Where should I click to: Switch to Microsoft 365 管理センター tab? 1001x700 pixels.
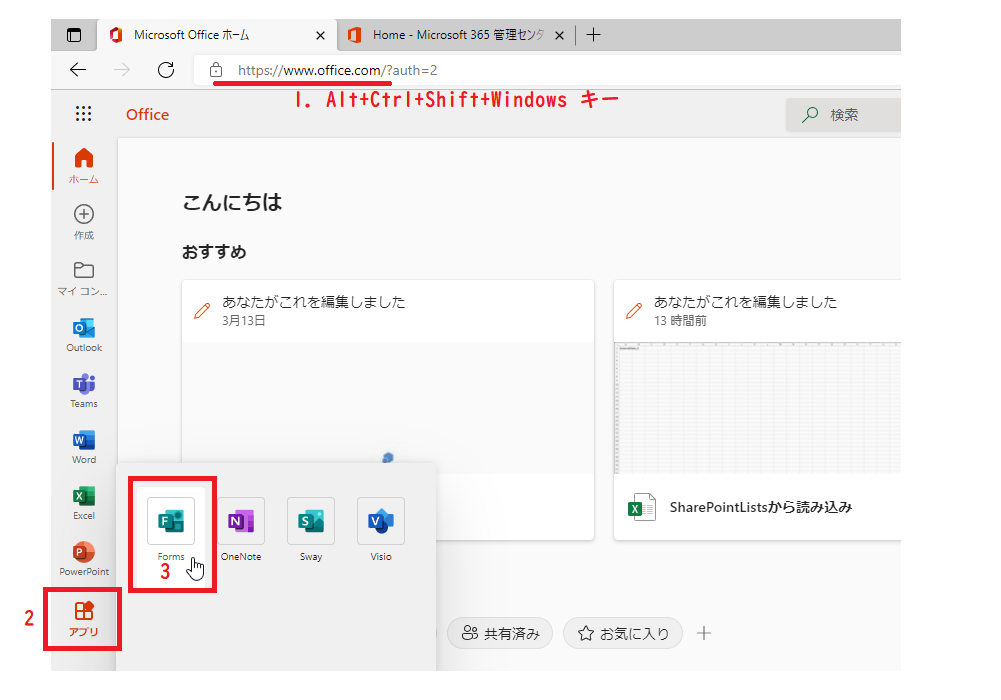tap(458, 34)
